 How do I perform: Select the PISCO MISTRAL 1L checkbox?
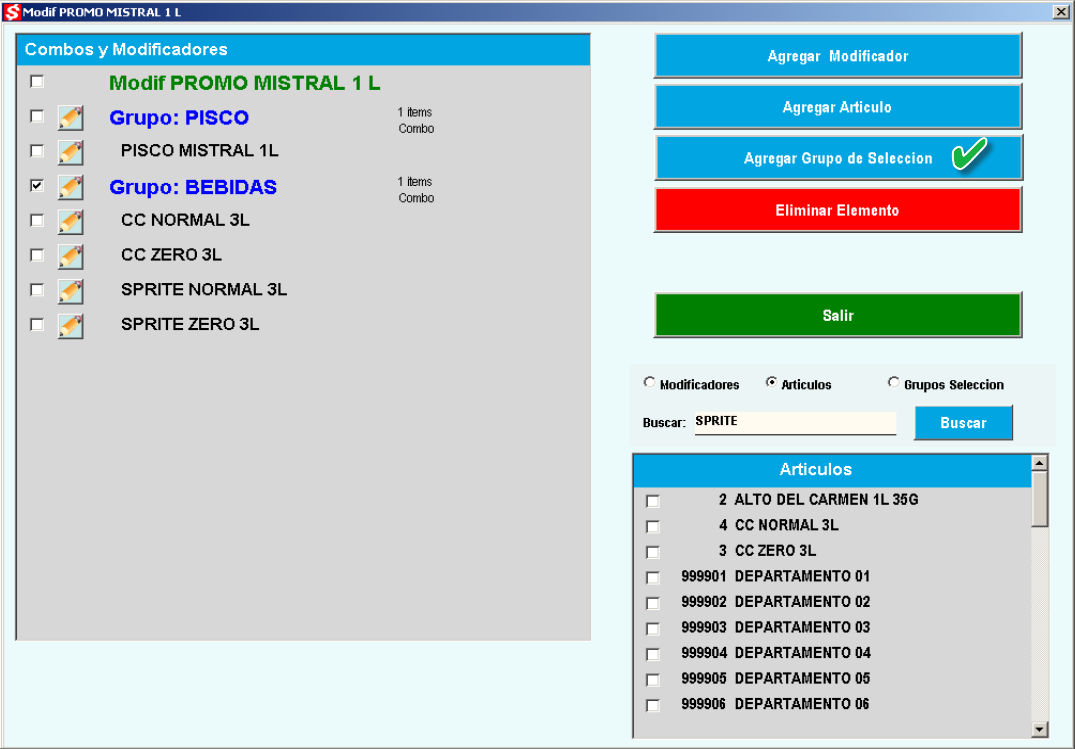pyautogui.click(x=37, y=150)
